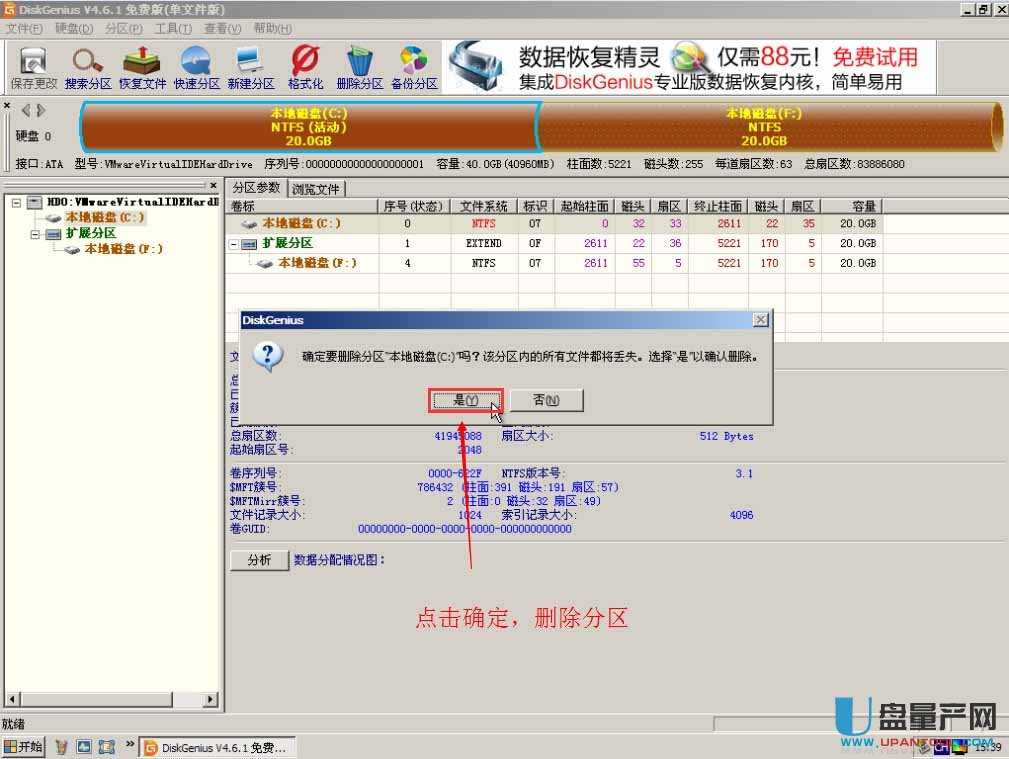The width and height of the screenshot is (1009, 759).
Task: Collapse the 扩展分区 node in left tree
Action: pyautogui.click(x=35, y=234)
